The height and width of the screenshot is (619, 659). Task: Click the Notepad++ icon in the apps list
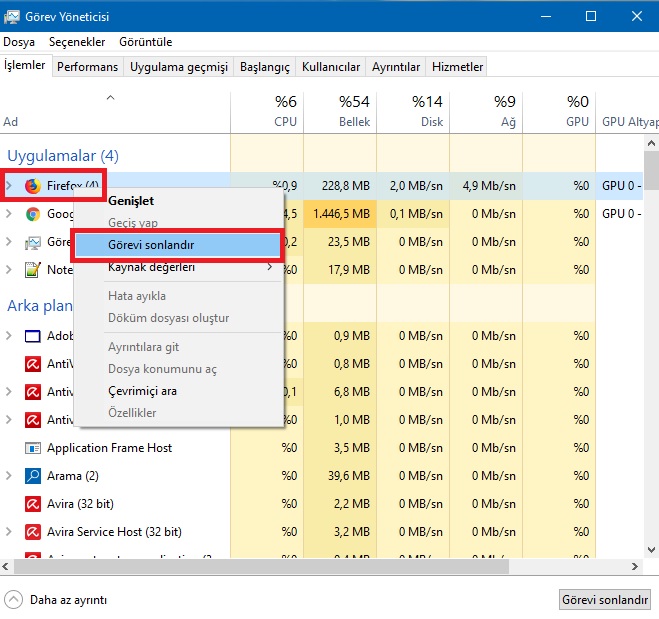click(33, 270)
